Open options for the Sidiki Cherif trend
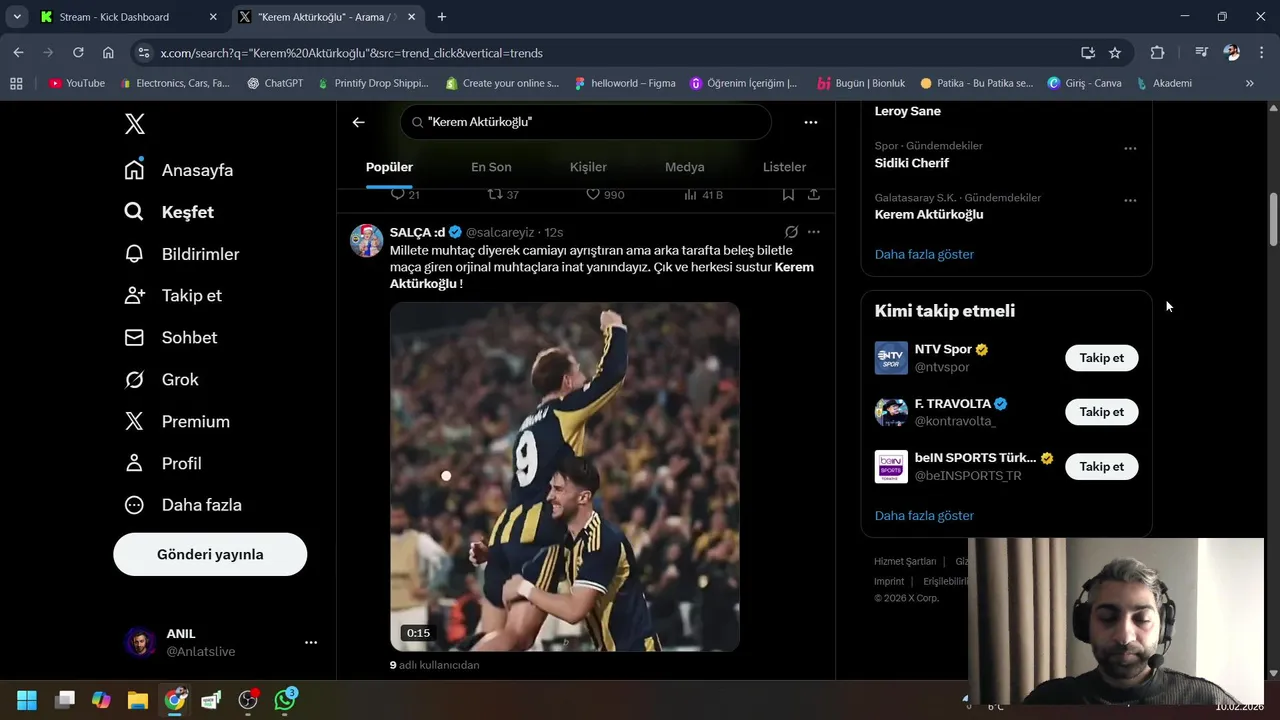 click(x=1130, y=148)
